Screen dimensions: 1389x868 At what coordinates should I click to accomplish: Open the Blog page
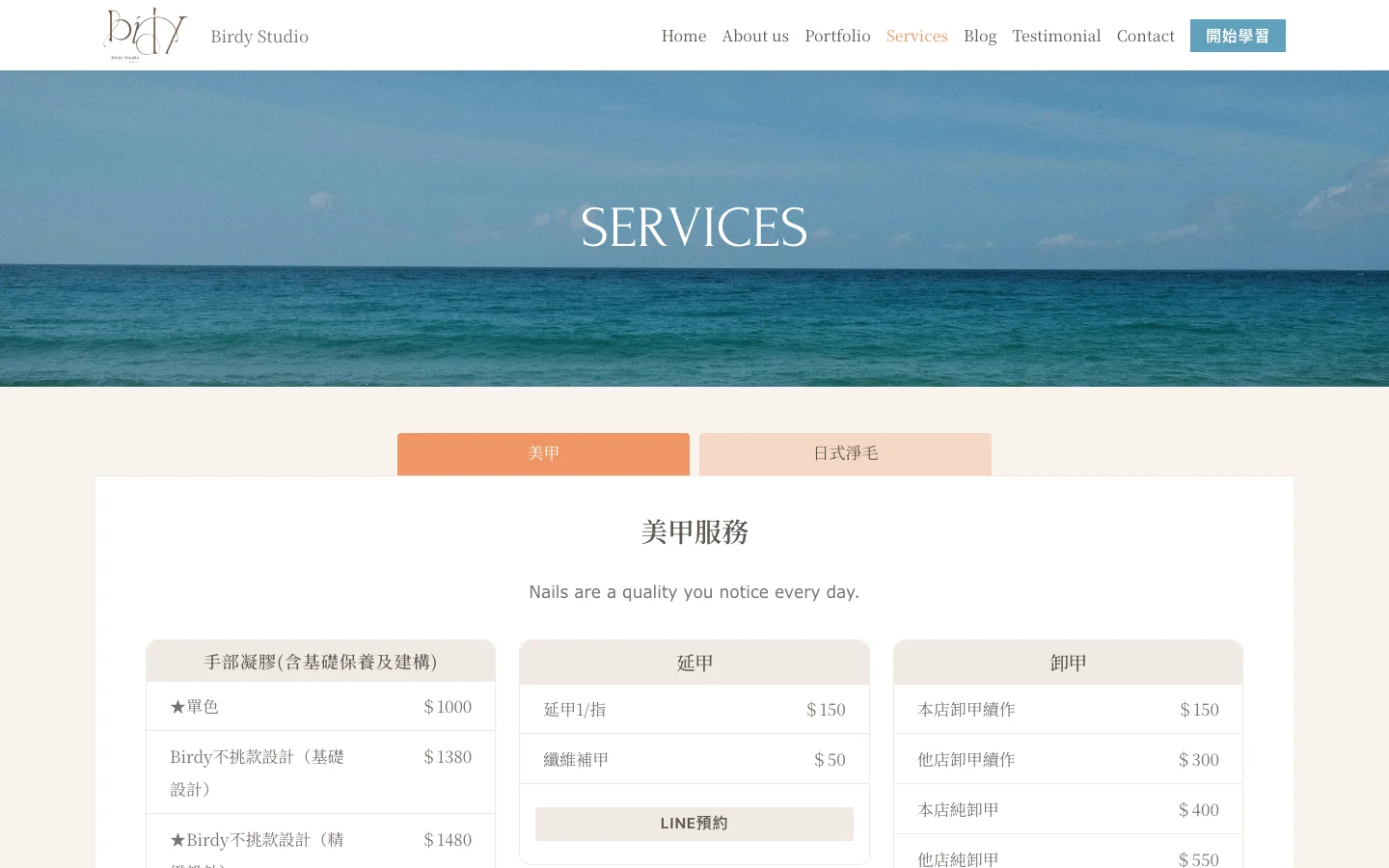pyautogui.click(x=980, y=36)
